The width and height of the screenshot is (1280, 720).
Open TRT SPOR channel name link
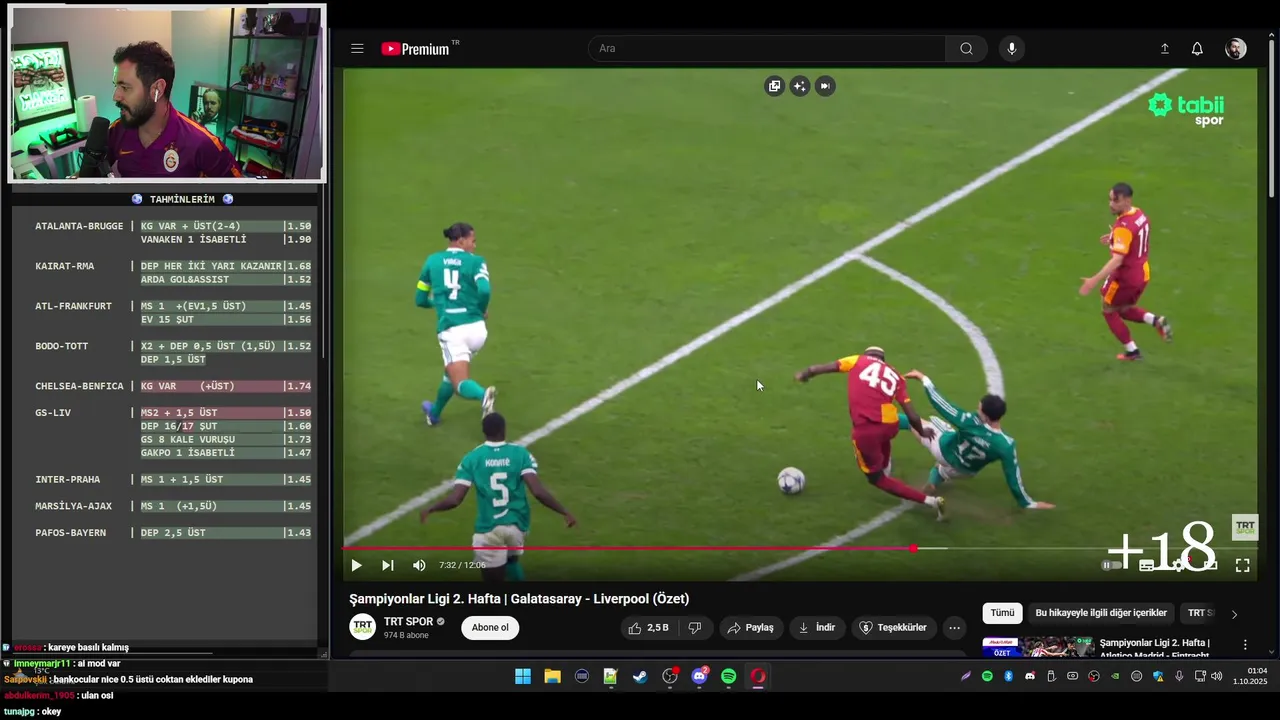(x=408, y=622)
